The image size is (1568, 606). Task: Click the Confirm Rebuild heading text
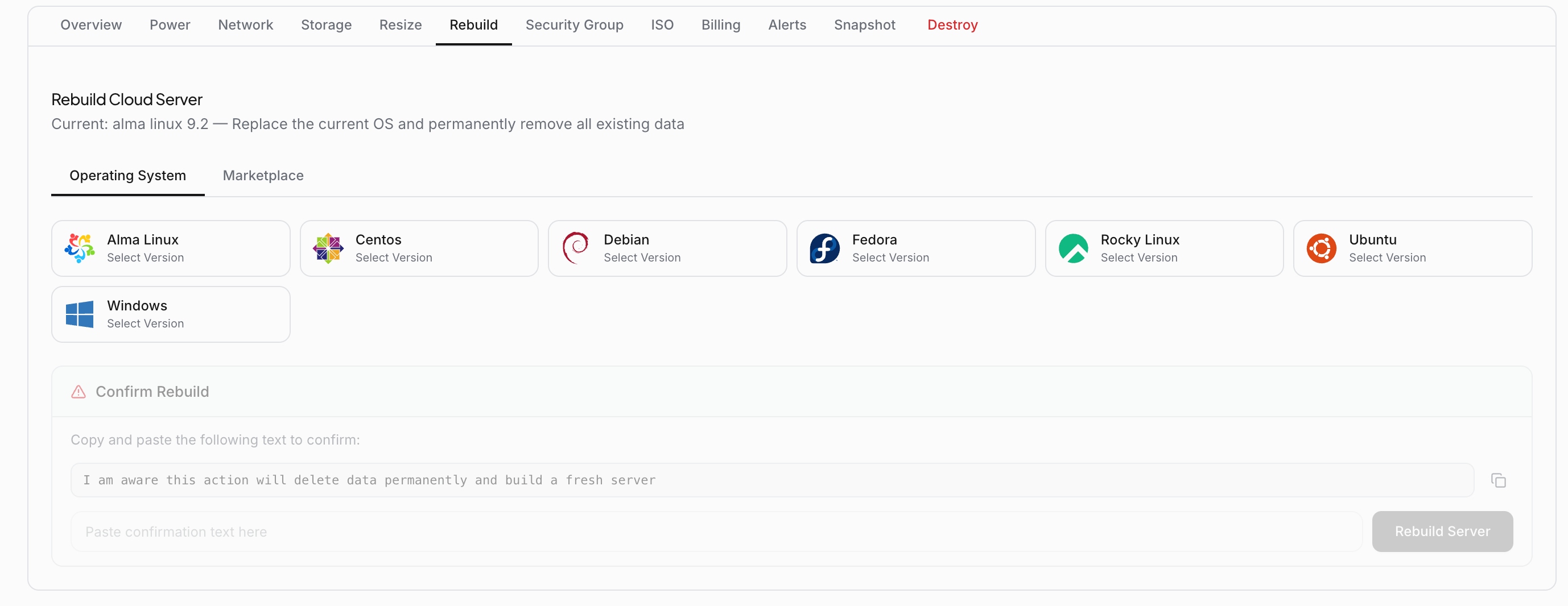pos(152,391)
